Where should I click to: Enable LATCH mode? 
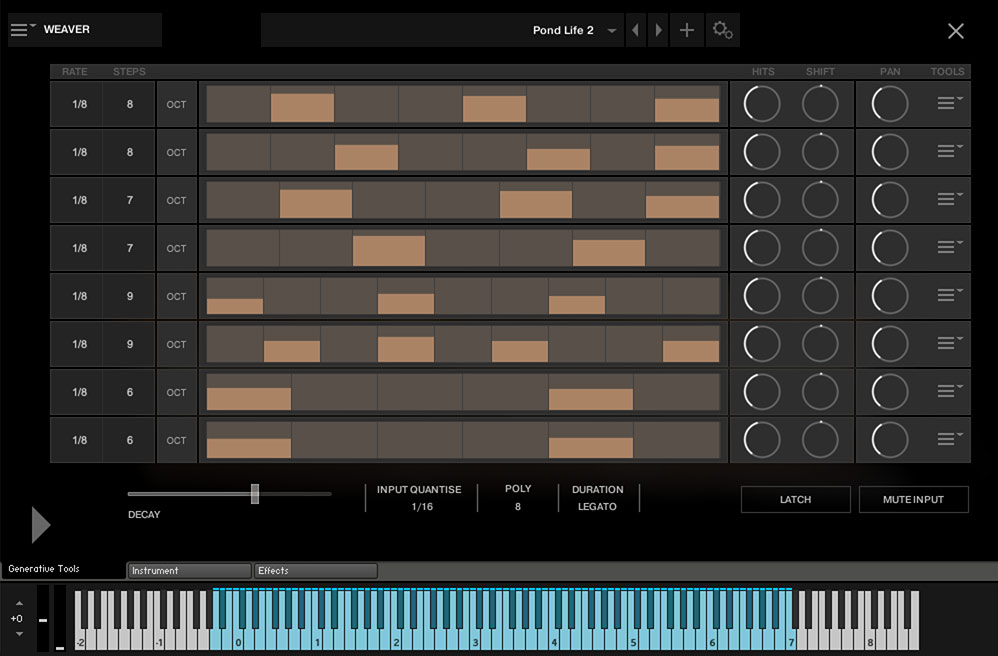click(x=795, y=499)
